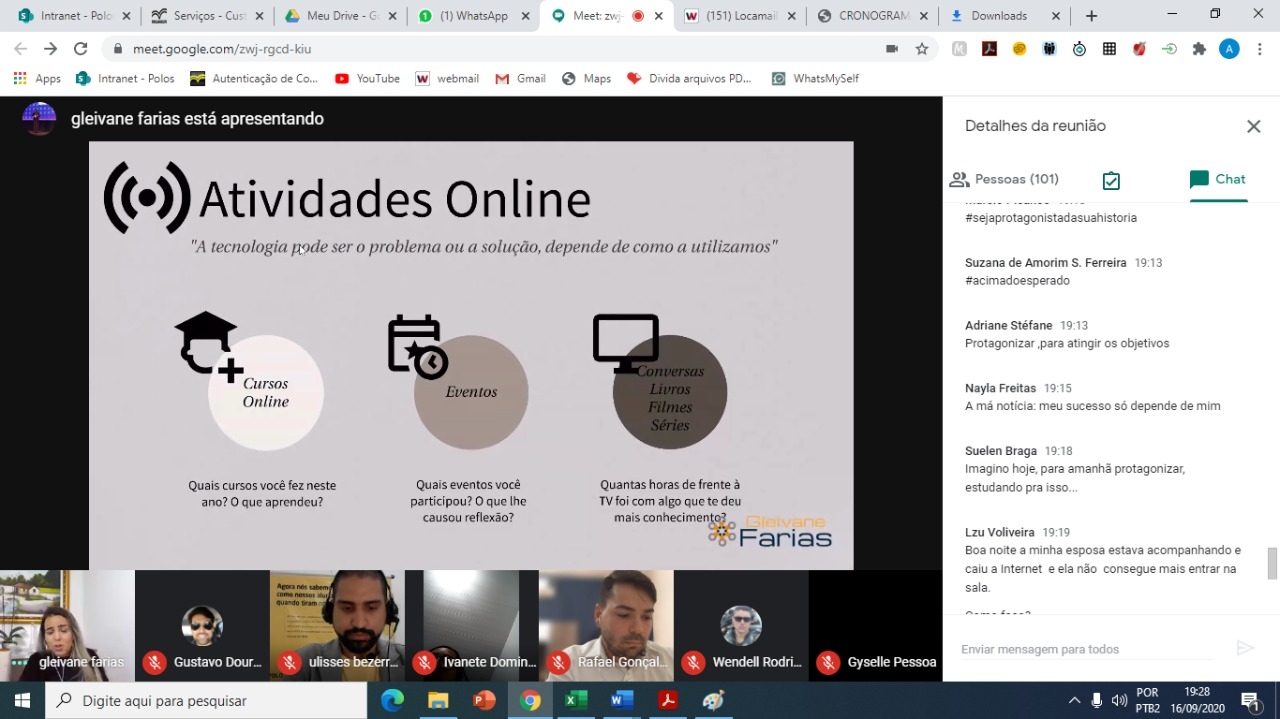
Task: Open PowerPoint from the taskbar
Action: click(x=484, y=700)
